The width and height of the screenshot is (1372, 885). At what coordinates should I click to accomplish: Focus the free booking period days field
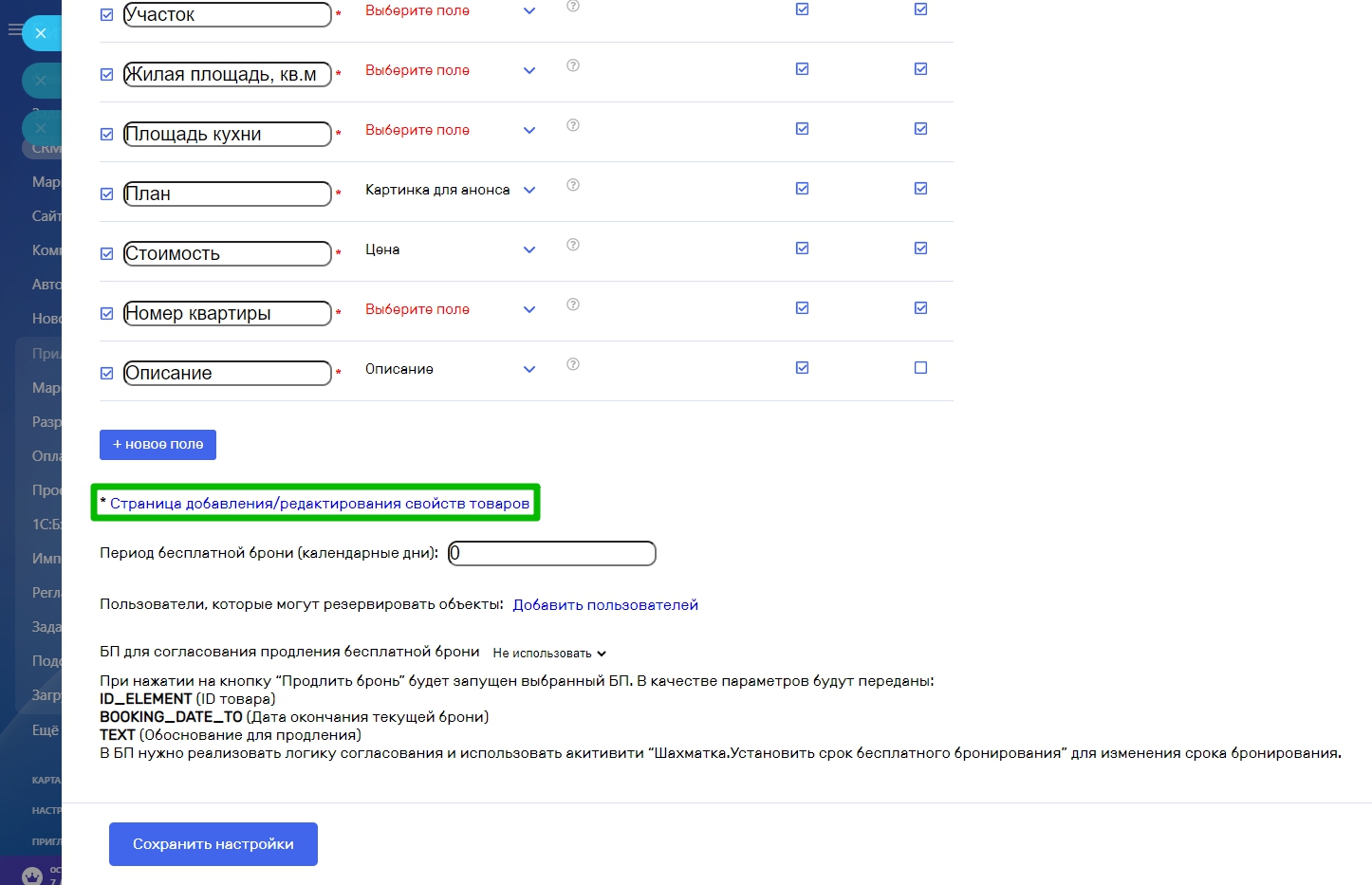point(552,553)
